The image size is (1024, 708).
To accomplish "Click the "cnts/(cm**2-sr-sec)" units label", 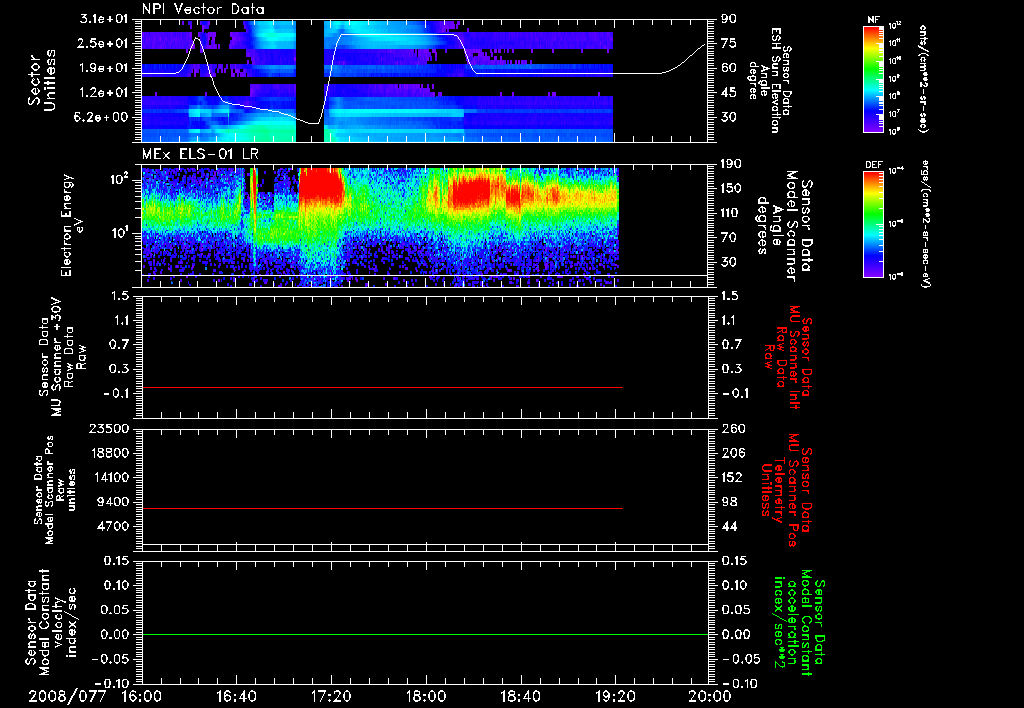I will click(923, 79).
